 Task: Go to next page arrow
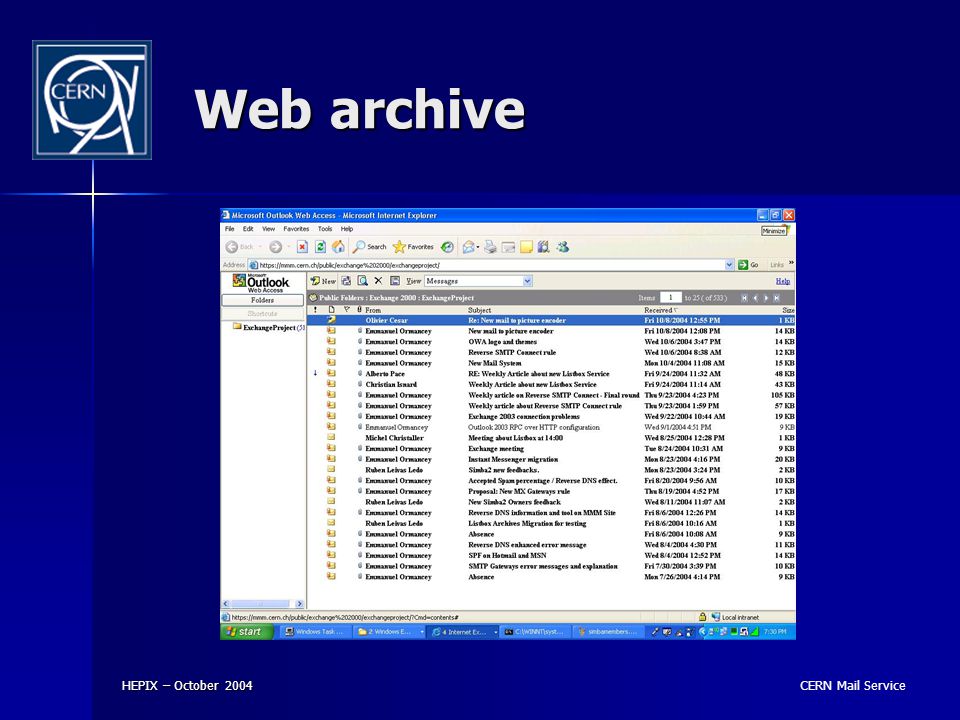[766, 298]
